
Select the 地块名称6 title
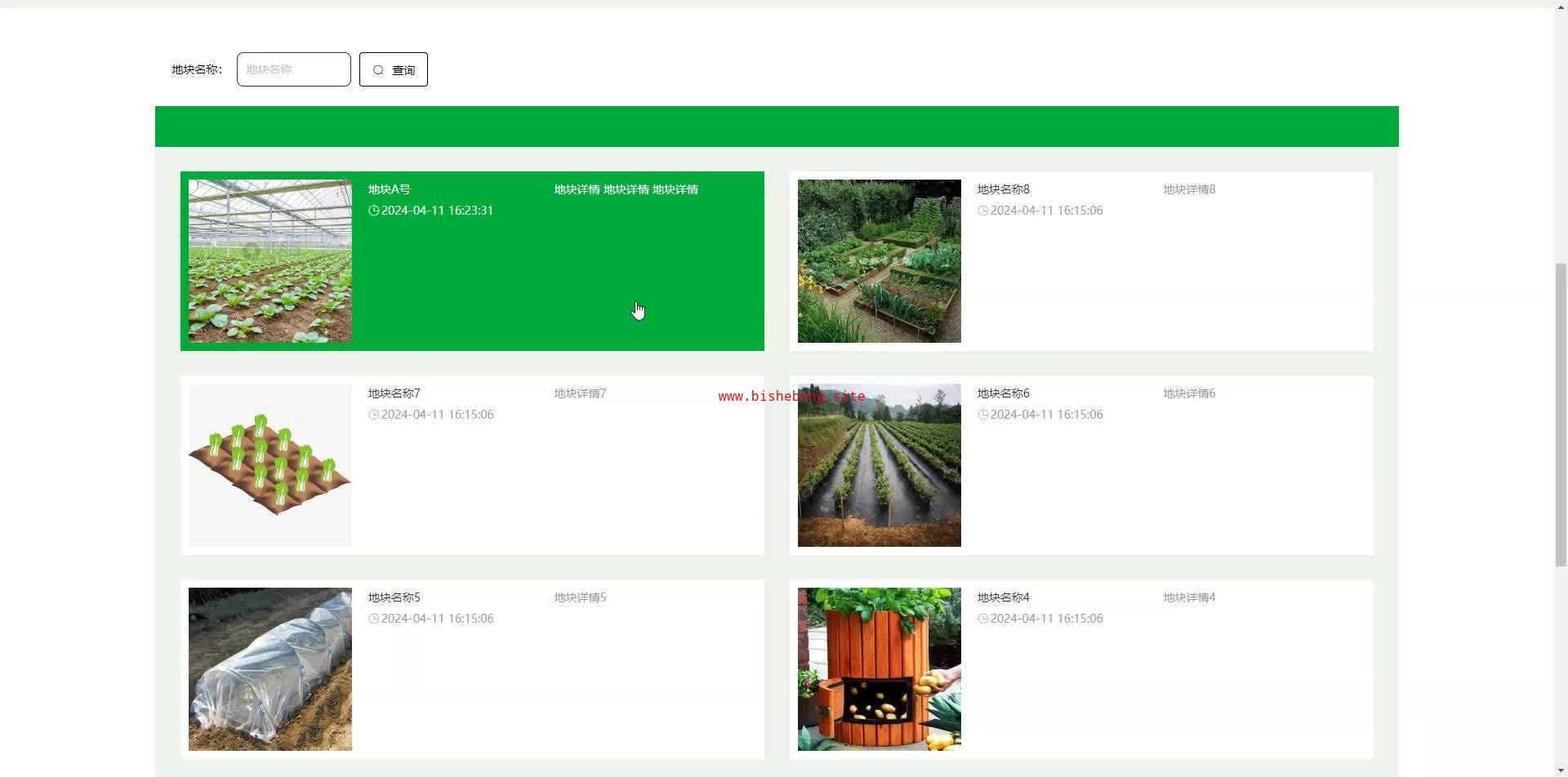(x=1004, y=393)
